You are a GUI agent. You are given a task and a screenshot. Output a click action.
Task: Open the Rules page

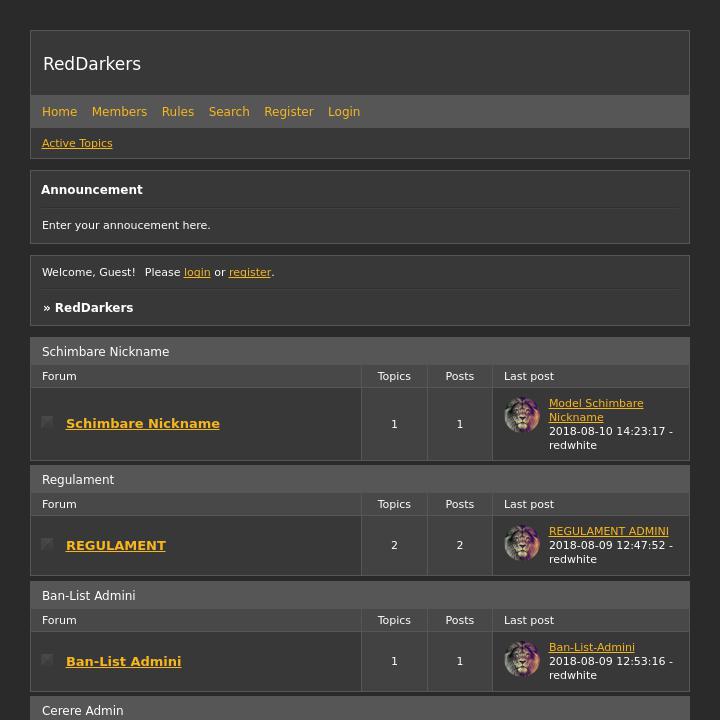pyautogui.click(x=178, y=112)
